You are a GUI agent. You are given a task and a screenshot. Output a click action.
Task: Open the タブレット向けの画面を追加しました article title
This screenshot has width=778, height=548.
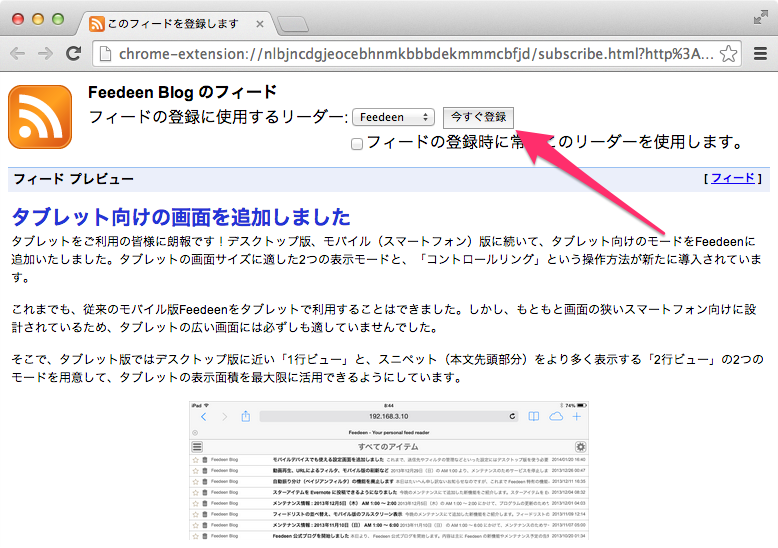pyautogui.click(x=180, y=217)
